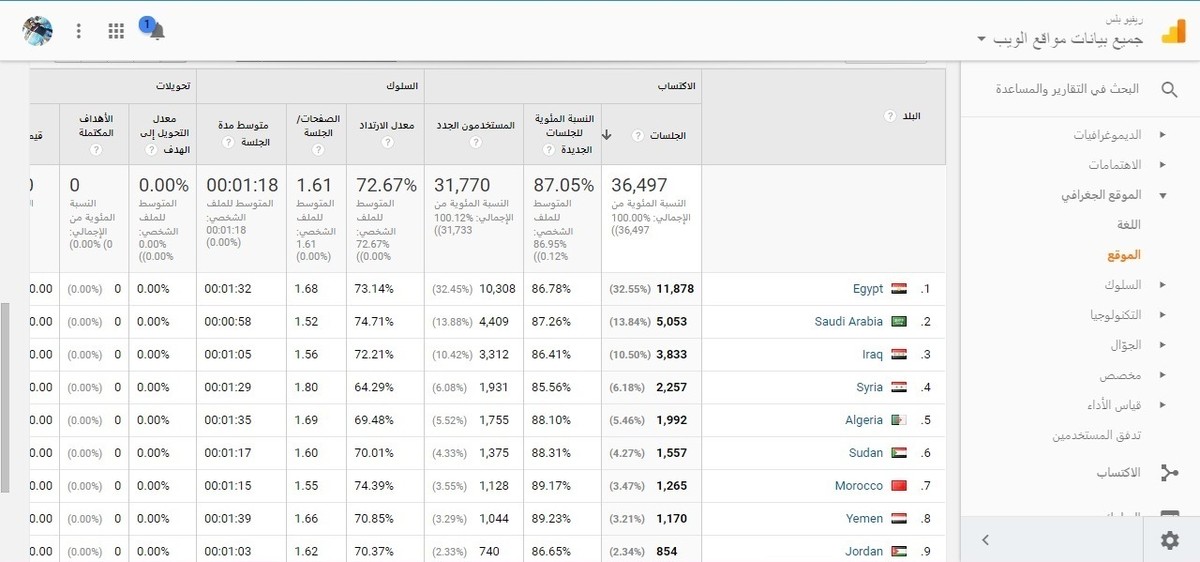Click the help icon next to البلد header
1200x562 pixels.
[889, 117]
